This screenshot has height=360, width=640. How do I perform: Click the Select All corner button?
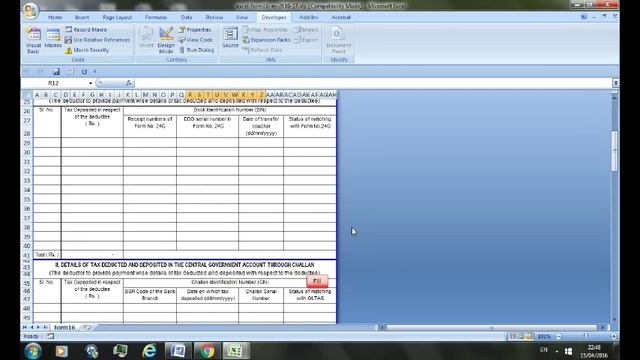pos(27,95)
